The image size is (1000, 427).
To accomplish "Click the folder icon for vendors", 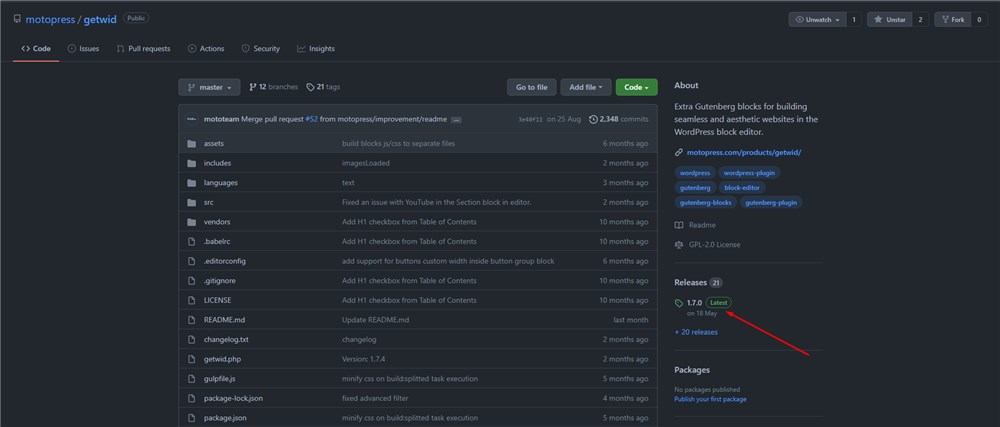I will tap(191, 222).
